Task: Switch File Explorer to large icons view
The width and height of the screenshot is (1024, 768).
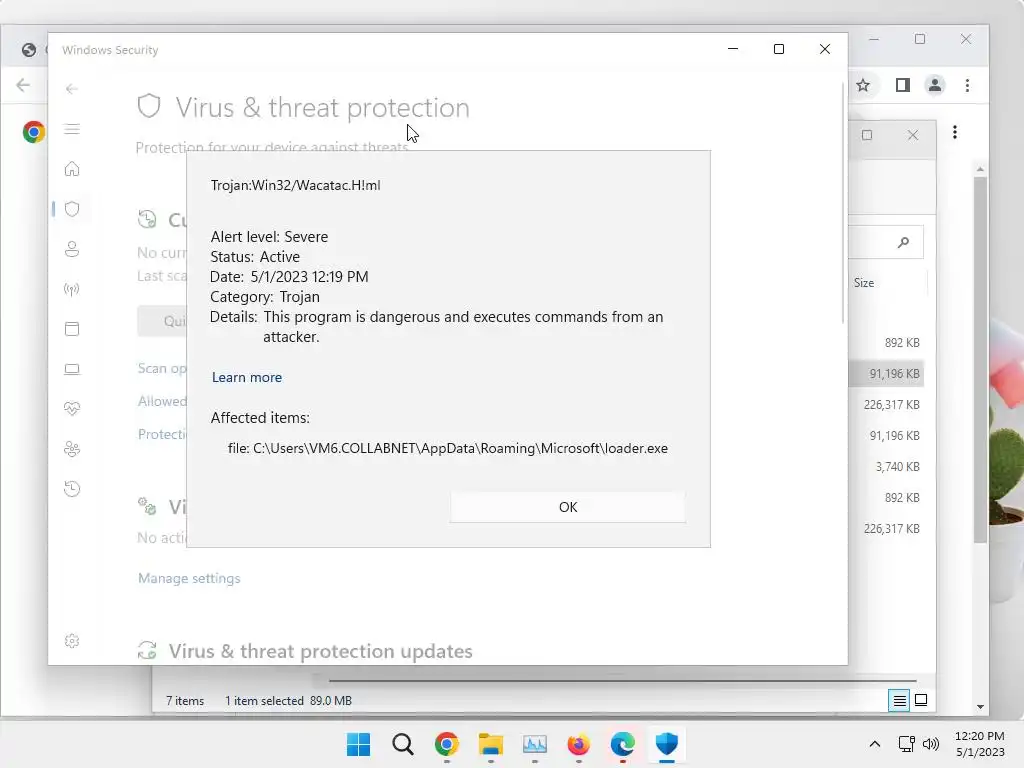Action: coord(921,700)
